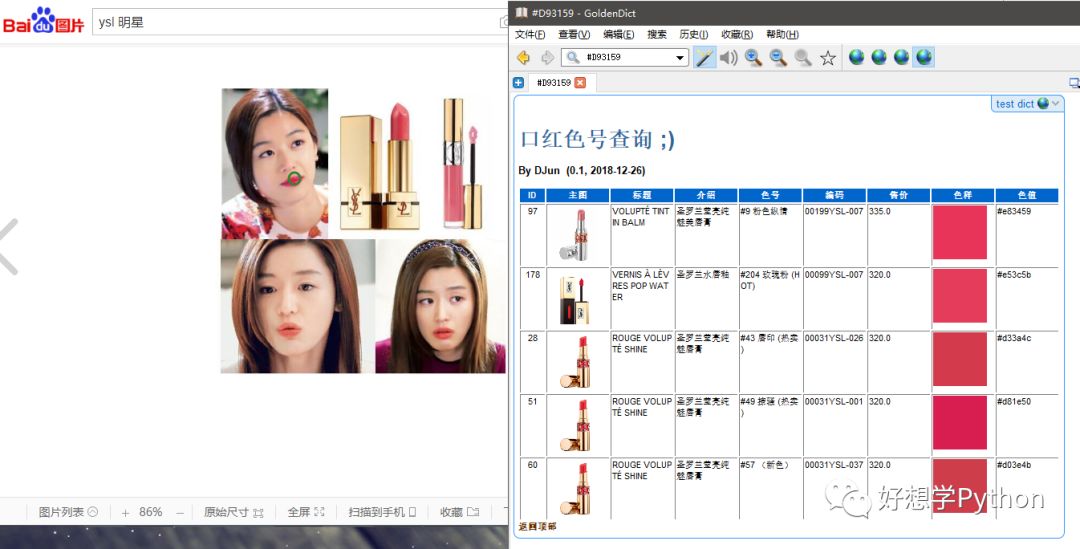Click the #d81e50 color swatch
The width and height of the screenshot is (1080, 549).
click(x=959, y=422)
